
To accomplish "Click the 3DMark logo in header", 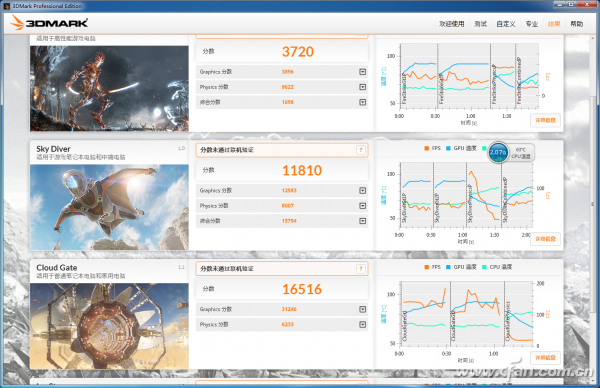I will coord(49,23).
